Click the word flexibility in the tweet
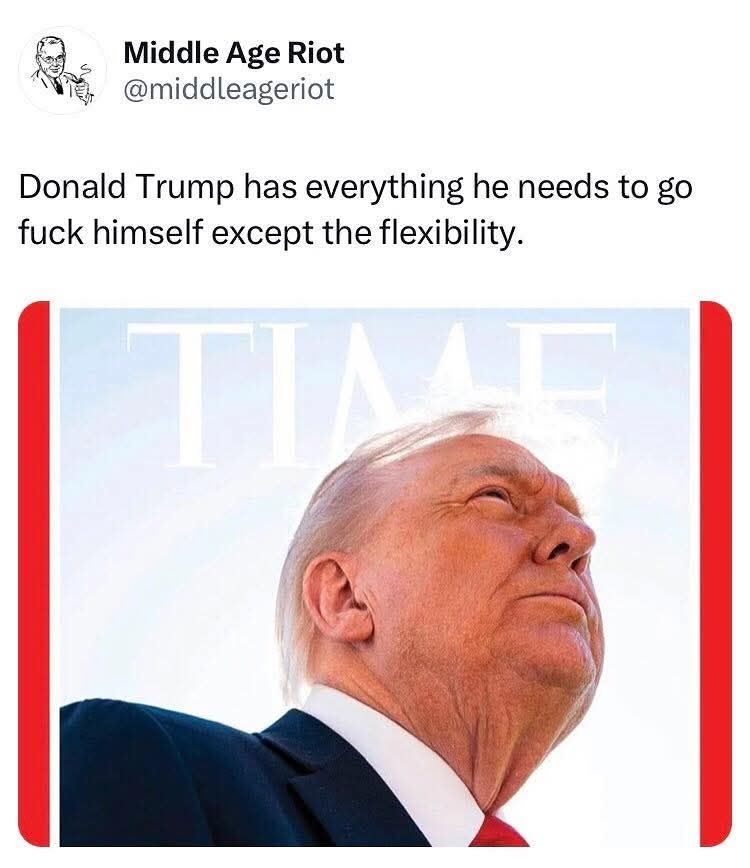Viewport: 750px width, 868px height. 449,232
